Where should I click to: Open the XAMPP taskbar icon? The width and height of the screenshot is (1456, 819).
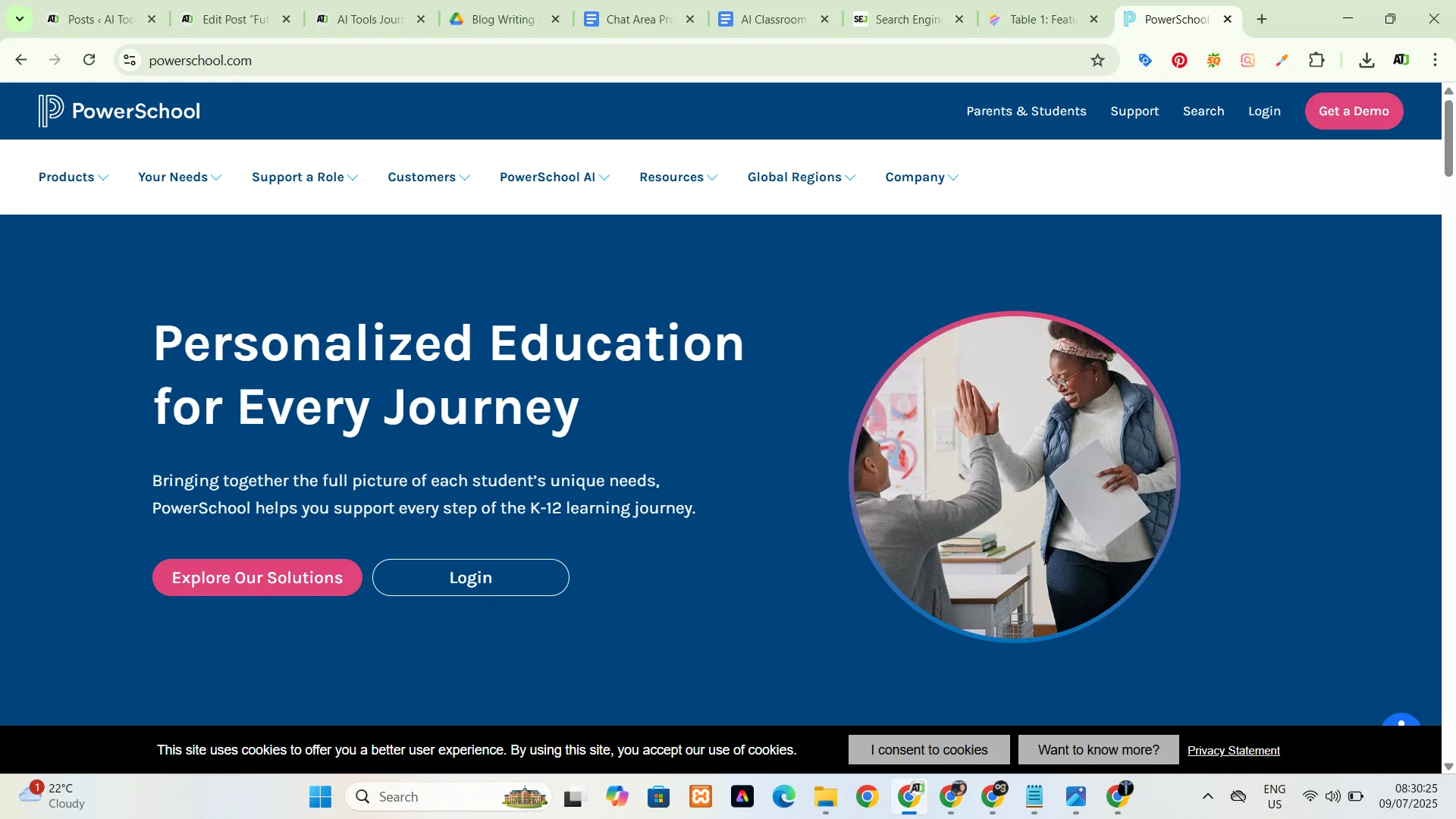tap(701, 796)
